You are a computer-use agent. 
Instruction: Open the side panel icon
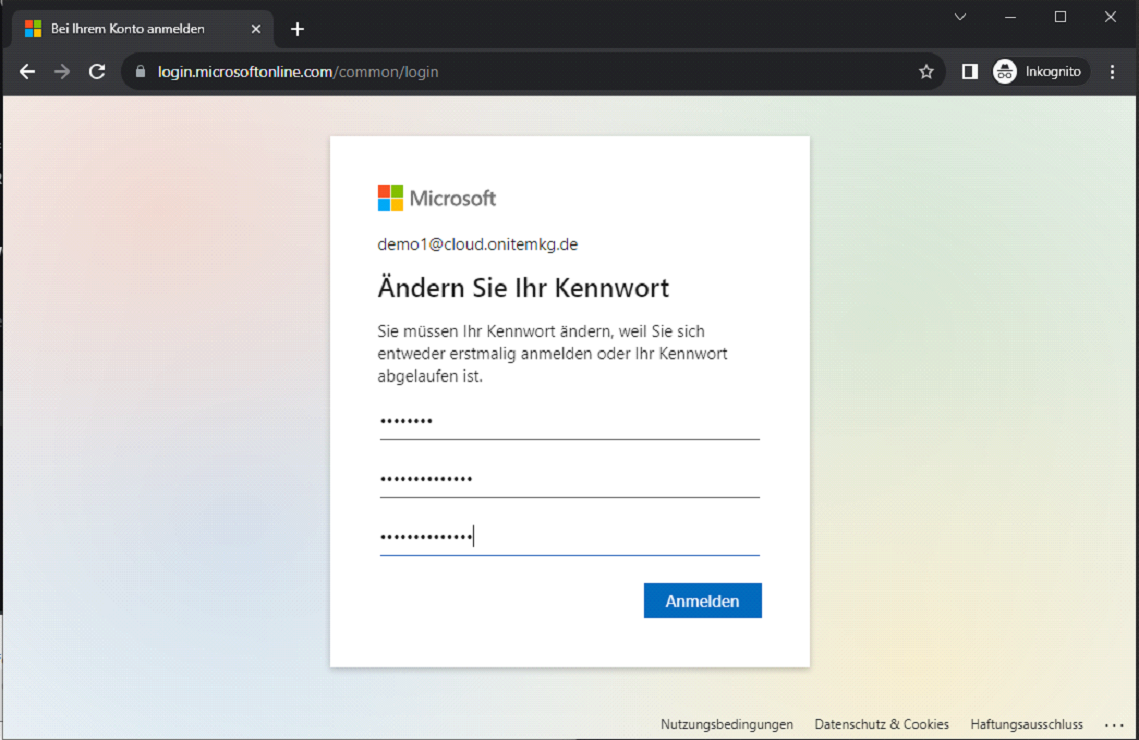970,71
